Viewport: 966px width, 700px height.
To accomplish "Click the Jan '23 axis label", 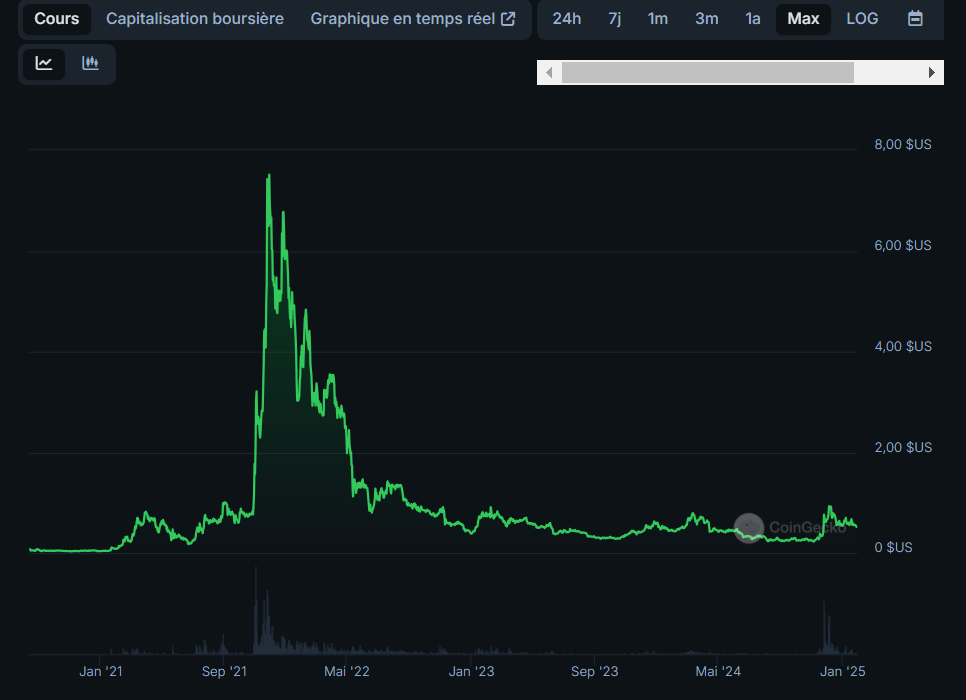I will [x=471, y=672].
